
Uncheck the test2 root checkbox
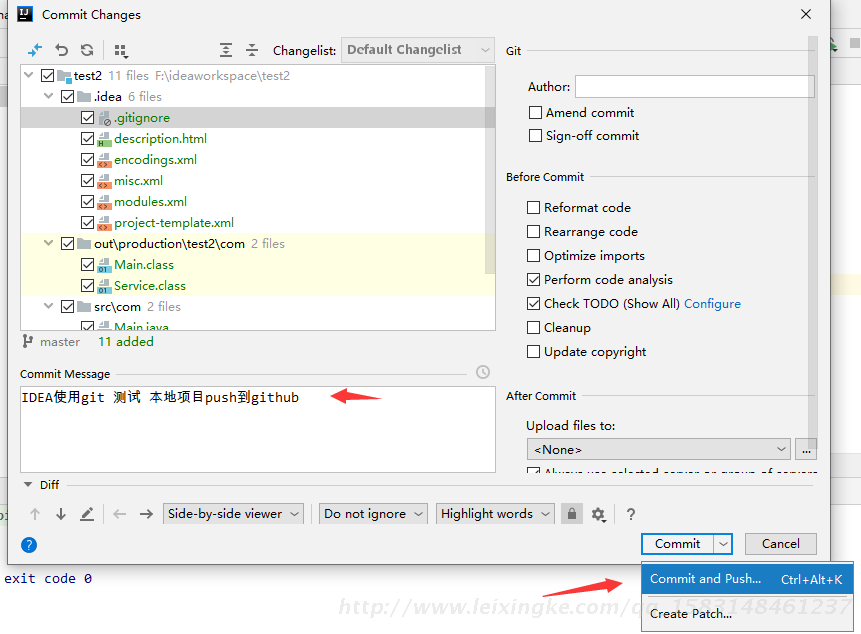pyautogui.click(x=48, y=75)
